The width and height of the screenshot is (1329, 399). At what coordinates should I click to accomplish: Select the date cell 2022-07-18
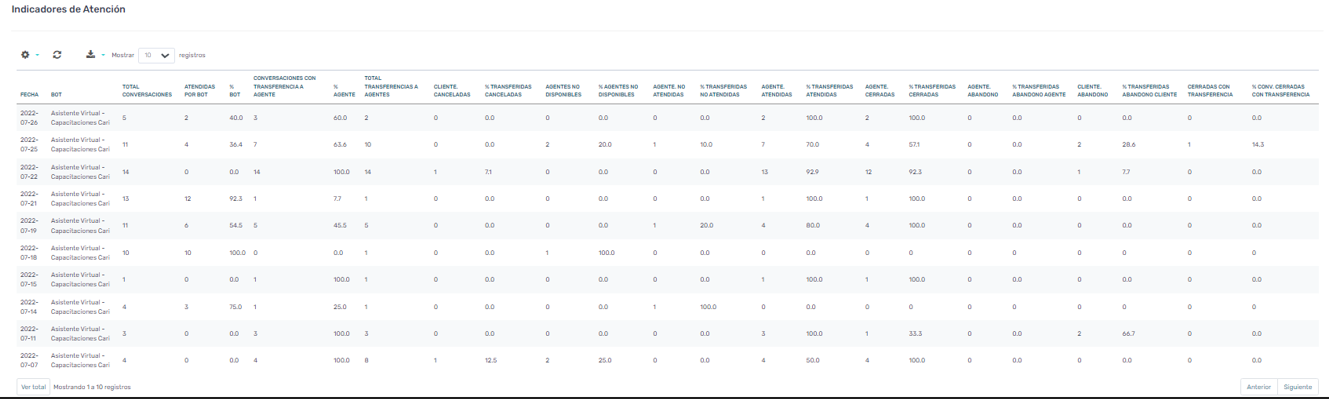click(x=29, y=253)
